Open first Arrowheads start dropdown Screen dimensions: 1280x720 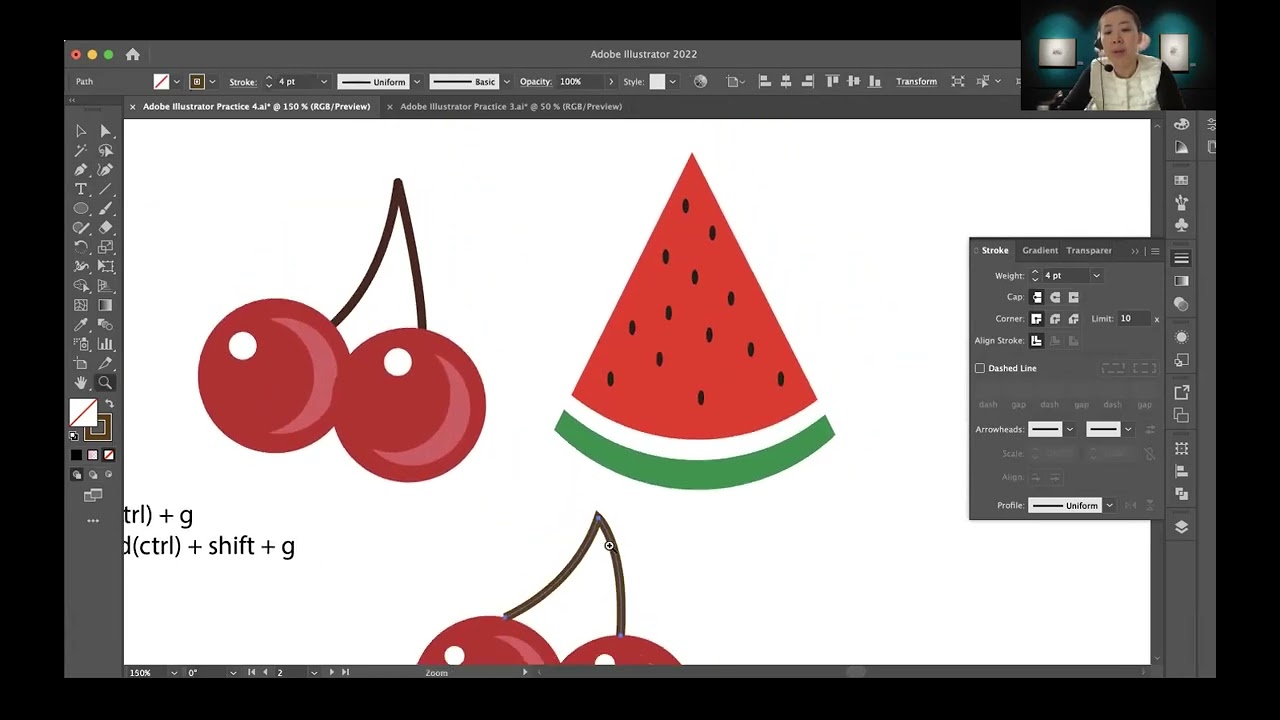point(1069,429)
